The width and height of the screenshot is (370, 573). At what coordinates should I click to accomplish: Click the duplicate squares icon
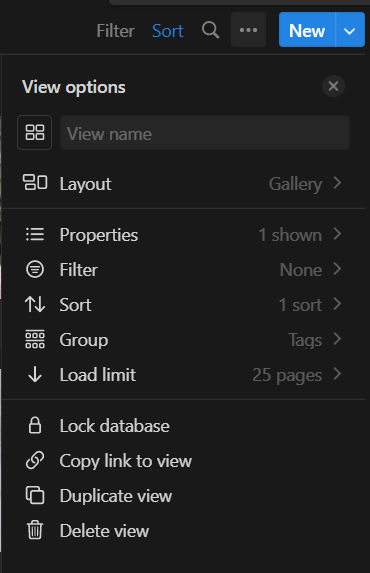35,495
